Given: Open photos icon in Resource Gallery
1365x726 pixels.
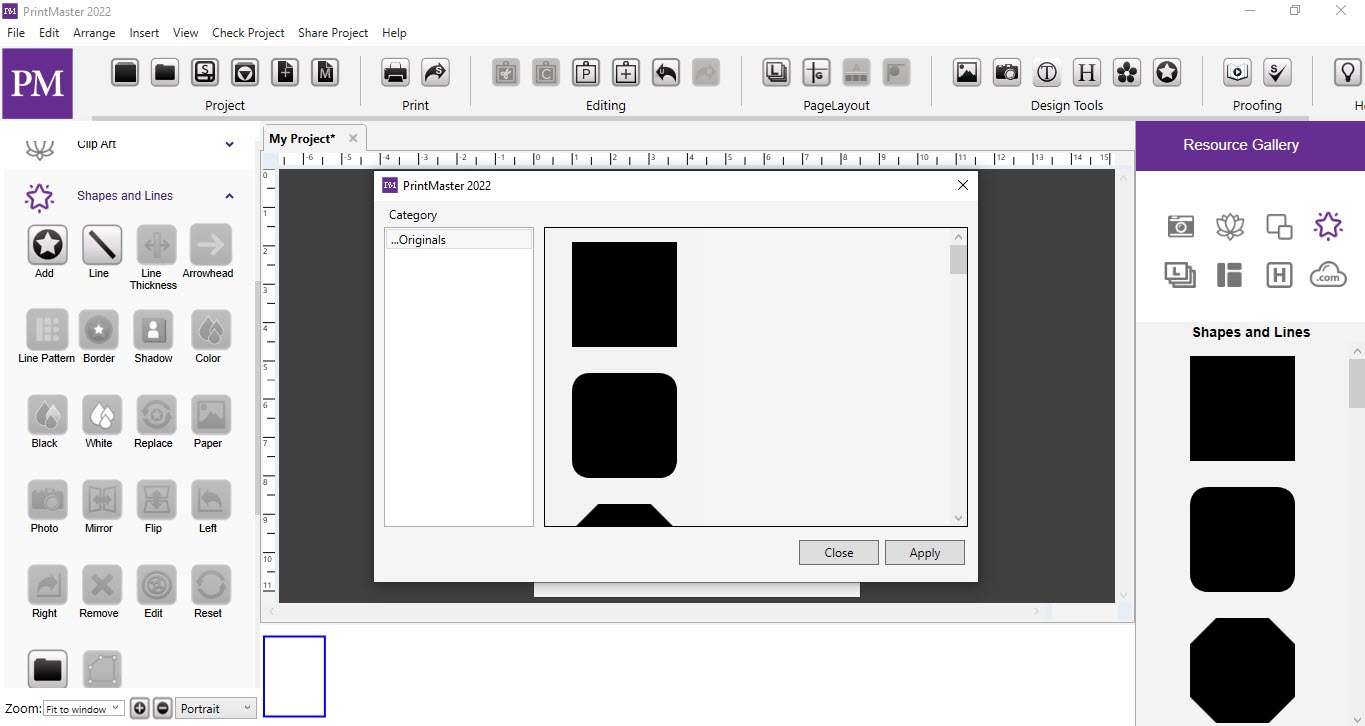Looking at the screenshot, I should 1181,226.
